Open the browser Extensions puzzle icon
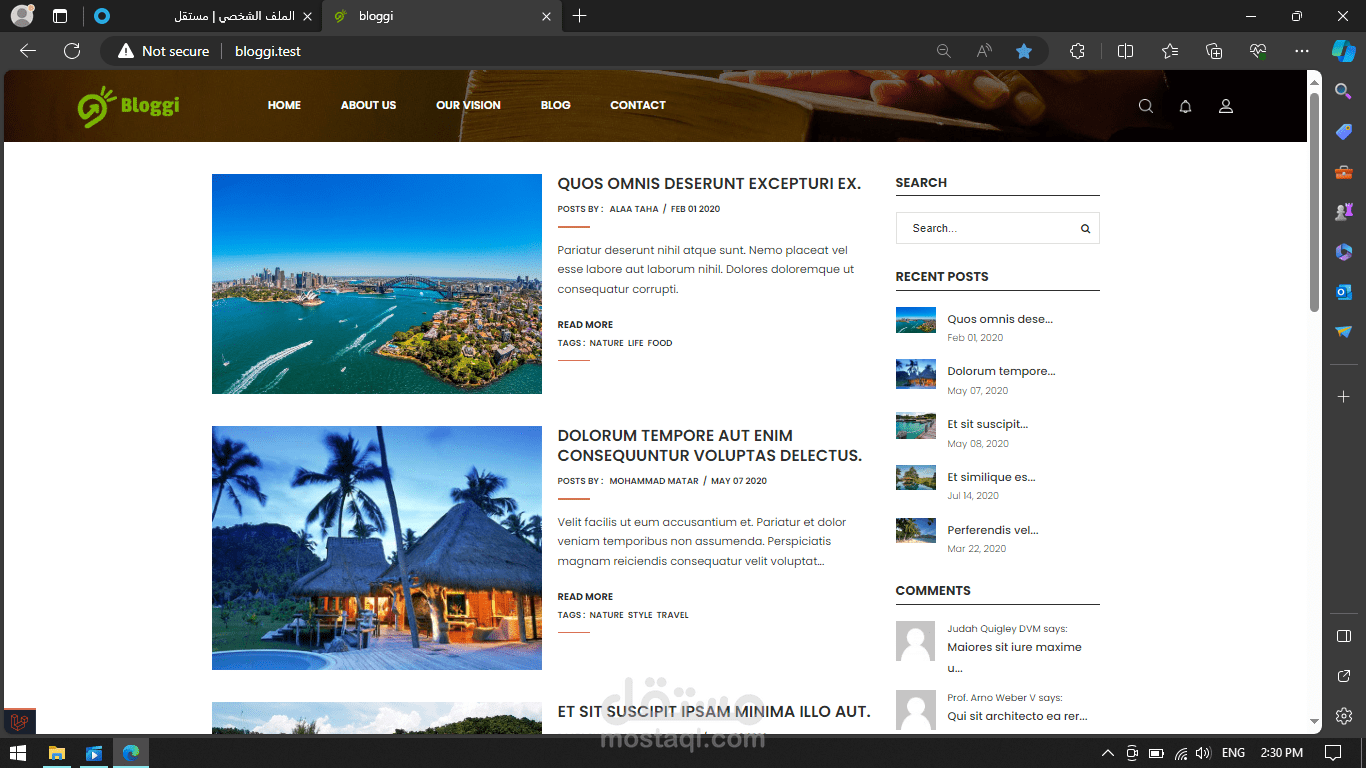The width and height of the screenshot is (1366, 768). 1077,51
